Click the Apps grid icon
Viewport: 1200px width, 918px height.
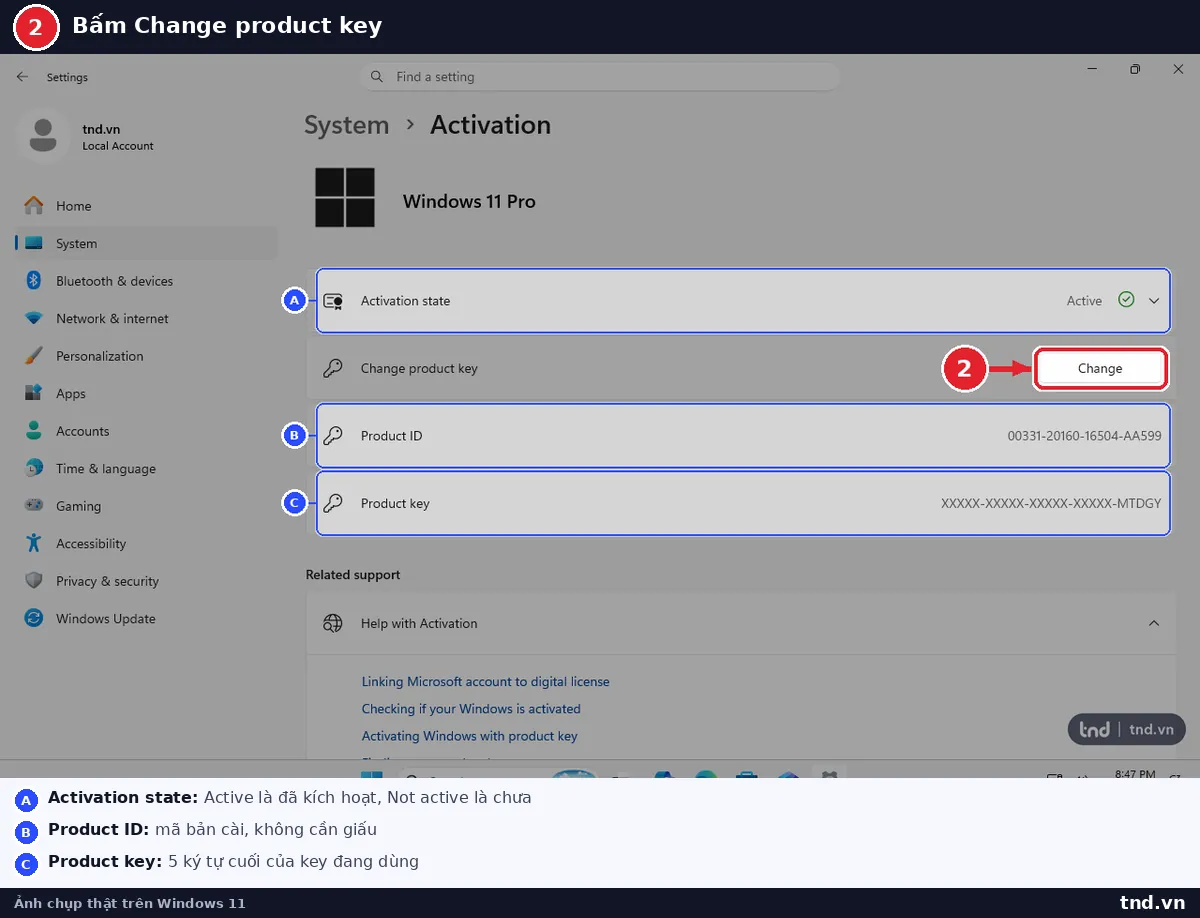[x=34, y=393]
